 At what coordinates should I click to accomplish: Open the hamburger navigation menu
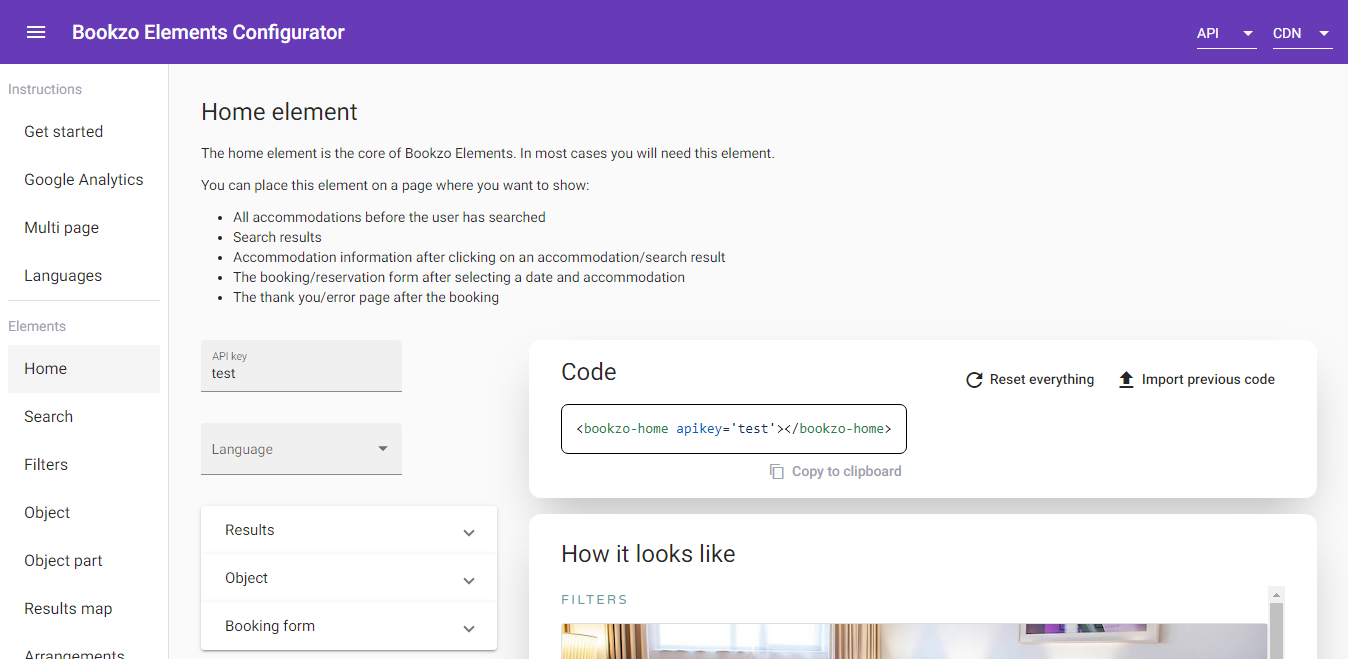coord(36,32)
